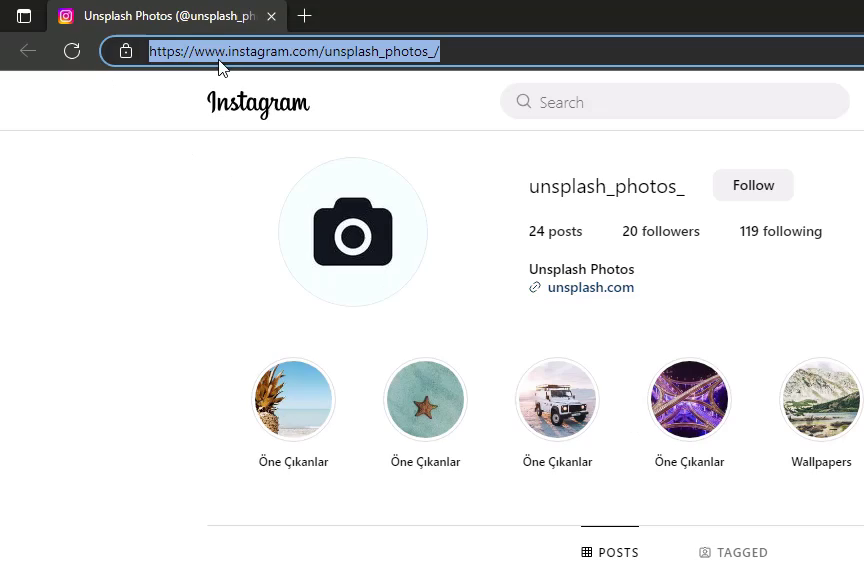This screenshot has width=864, height=564.
Task: Switch to the TAGGED tab
Action: point(733,552)
